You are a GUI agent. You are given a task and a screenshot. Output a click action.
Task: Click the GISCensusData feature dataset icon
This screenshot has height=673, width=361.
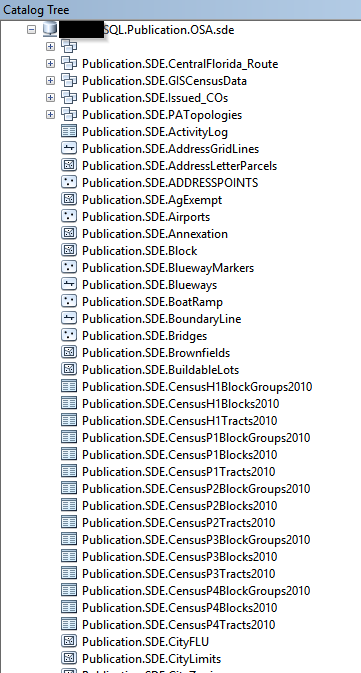tap(69, 81)
